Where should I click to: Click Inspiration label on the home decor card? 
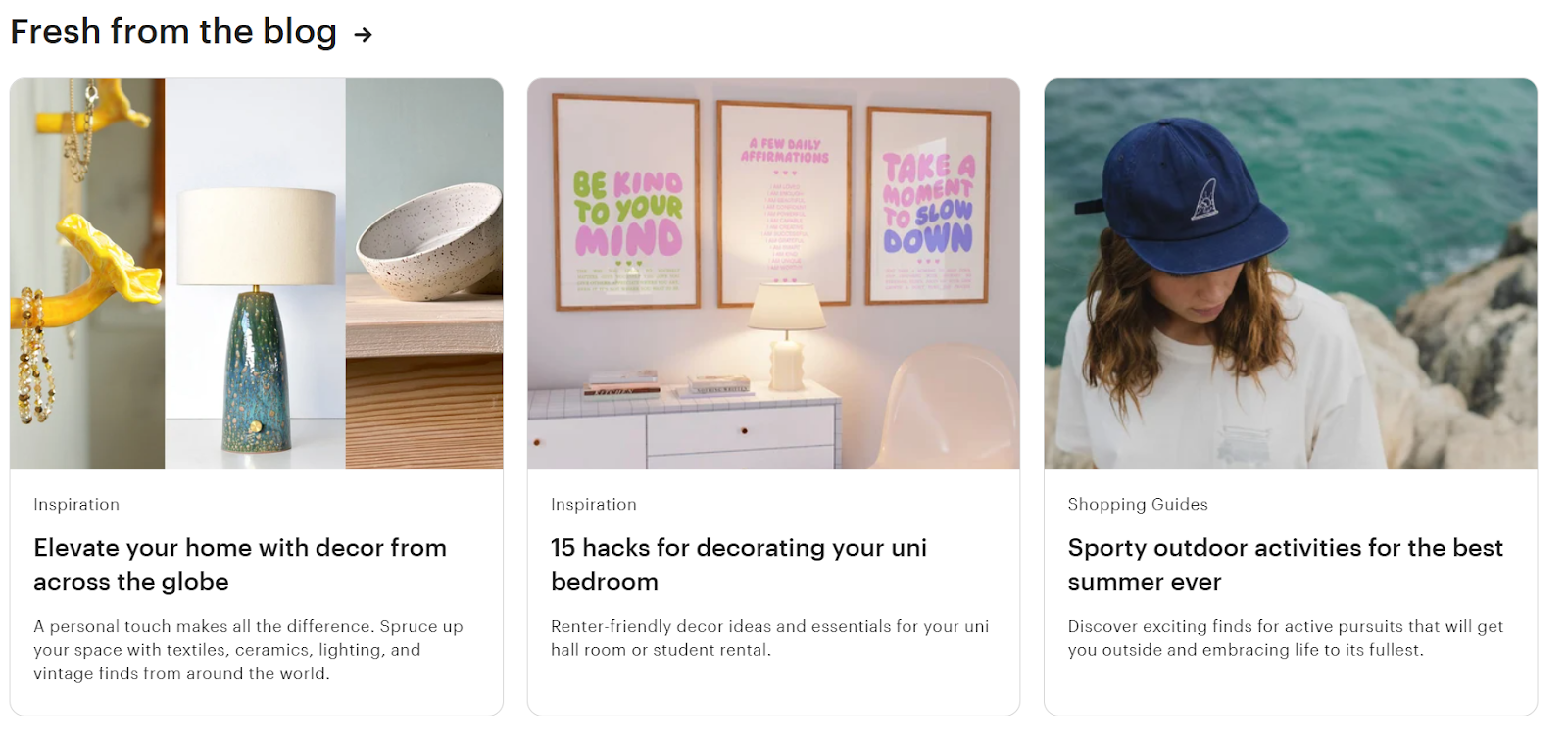(76, 504)
